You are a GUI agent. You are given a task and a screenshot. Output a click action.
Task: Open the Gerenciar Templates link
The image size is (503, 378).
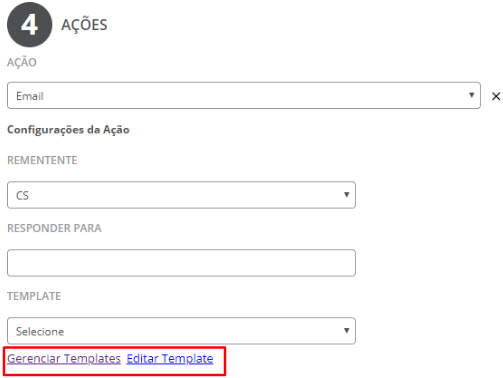point(64,359)
